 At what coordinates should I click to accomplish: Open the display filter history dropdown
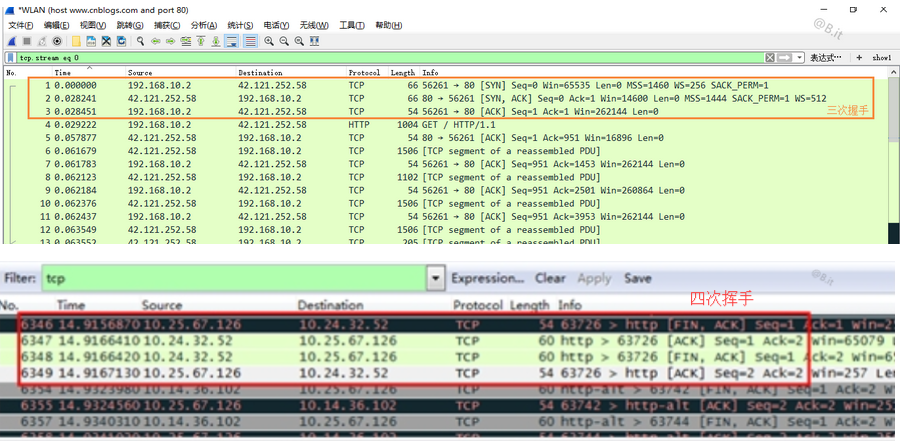click(x=799, y=58)
